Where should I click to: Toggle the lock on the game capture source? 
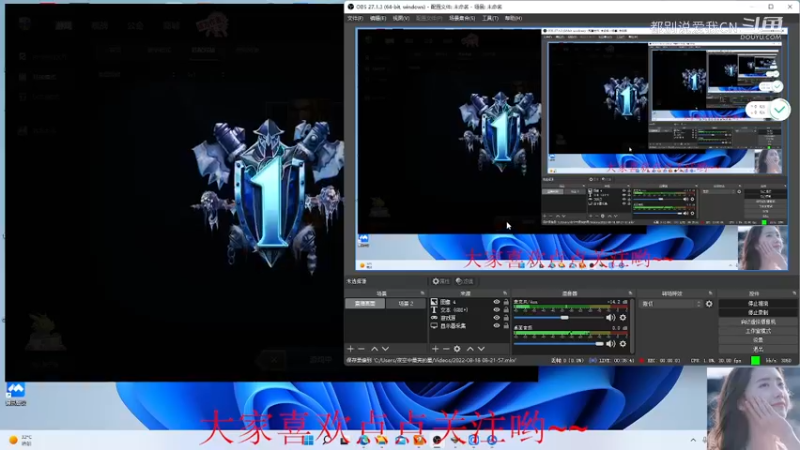[x=506, y=318]
